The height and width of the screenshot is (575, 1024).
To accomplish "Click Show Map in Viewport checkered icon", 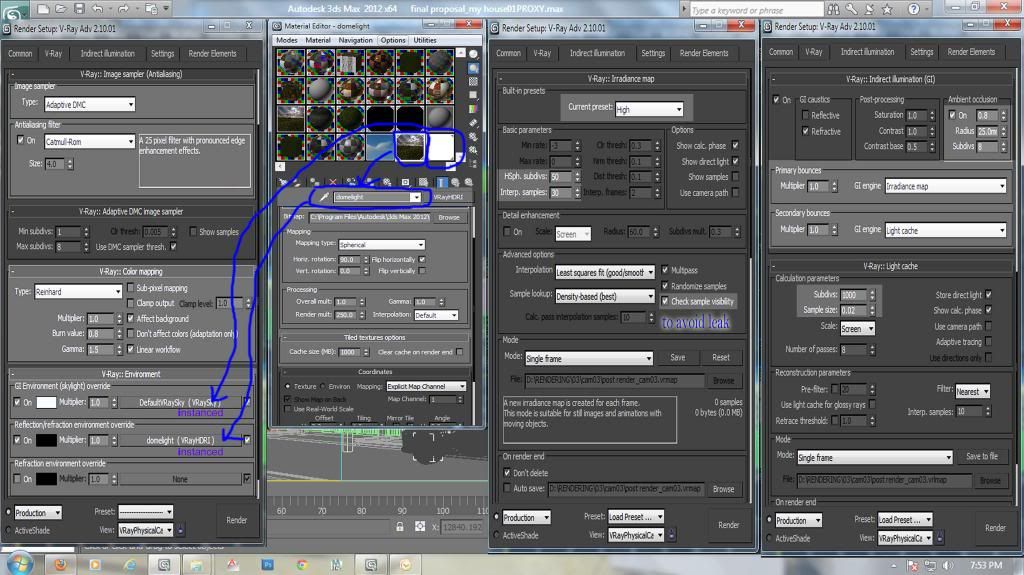I will [423, 182].
